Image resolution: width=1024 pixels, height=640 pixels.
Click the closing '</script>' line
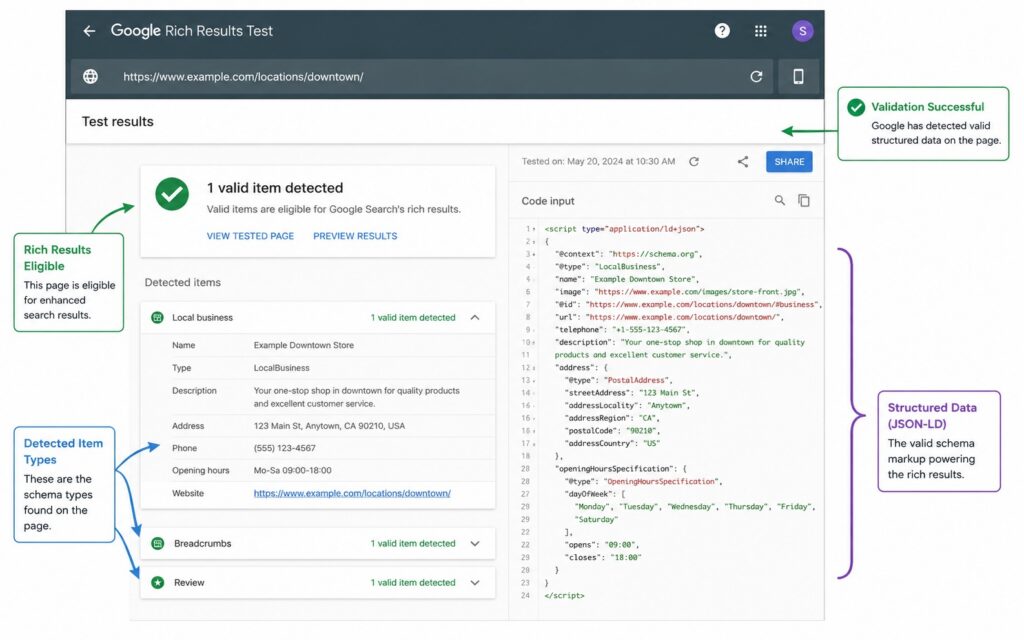click(x=564, y=596)
